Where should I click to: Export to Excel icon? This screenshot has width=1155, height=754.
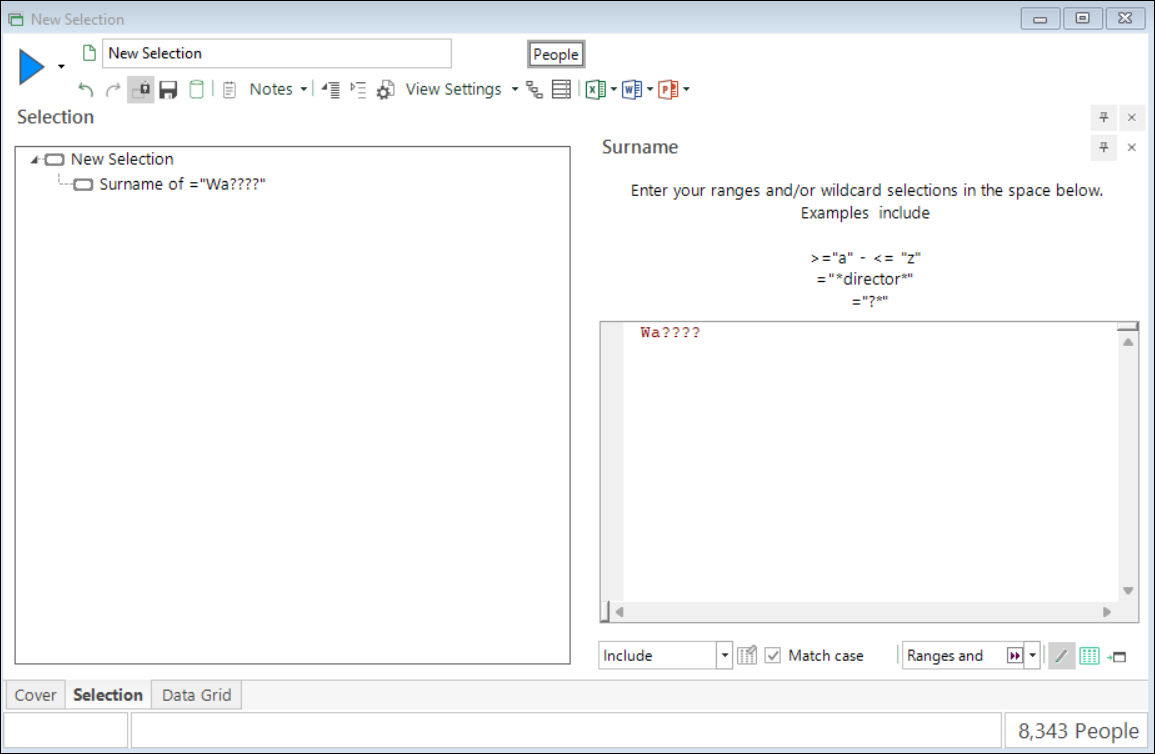pos(595,89)
